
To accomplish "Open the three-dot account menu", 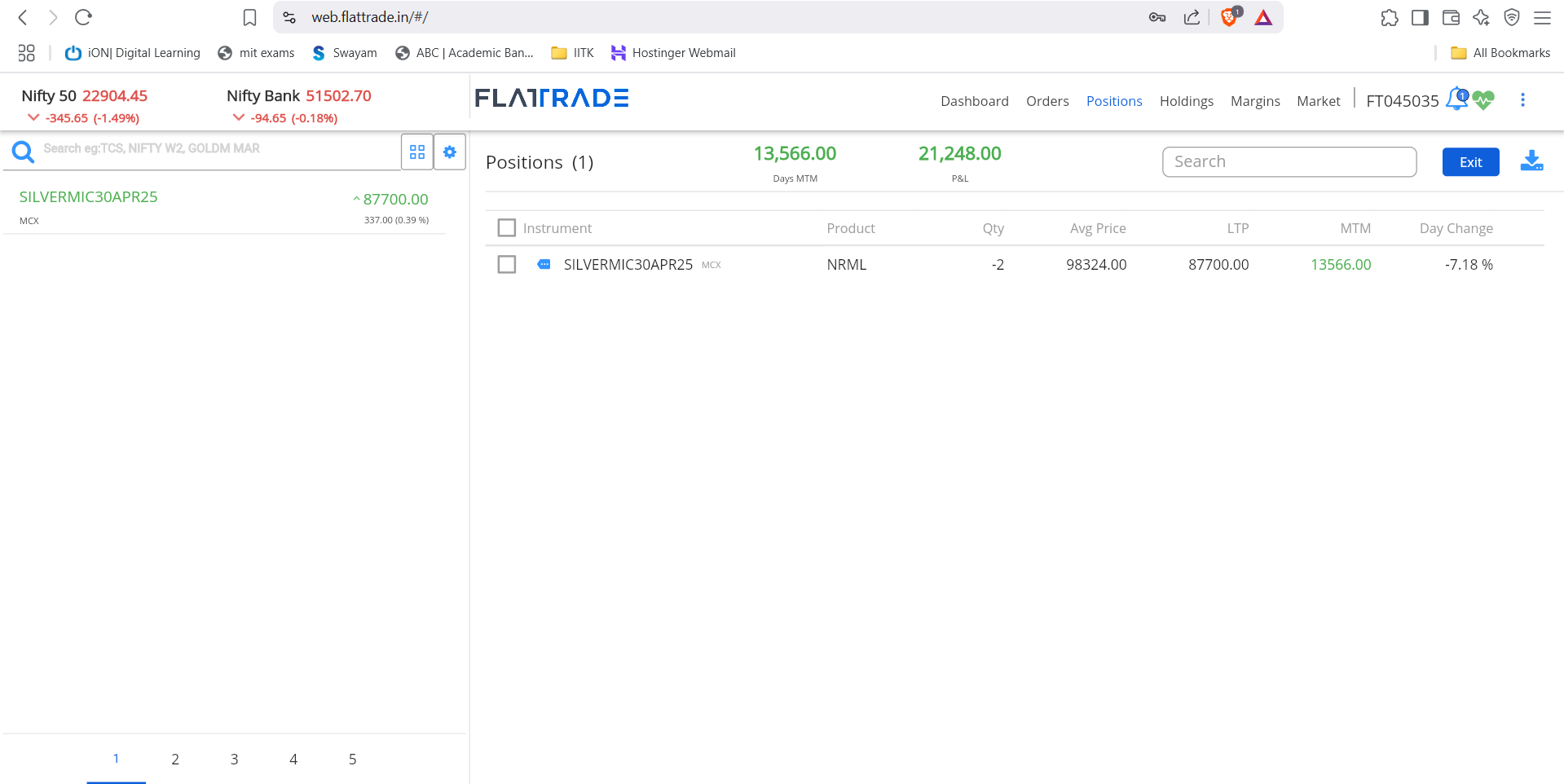I will click(1522, 100).
